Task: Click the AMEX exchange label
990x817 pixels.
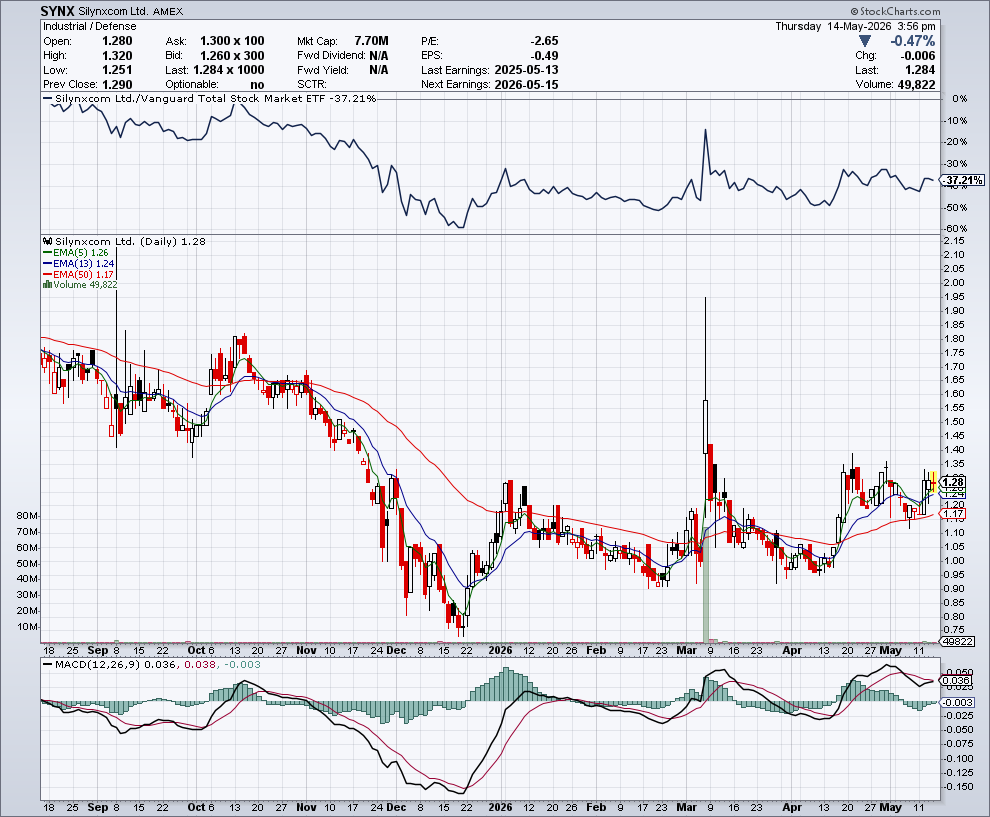Action: (x=168, y=11)
